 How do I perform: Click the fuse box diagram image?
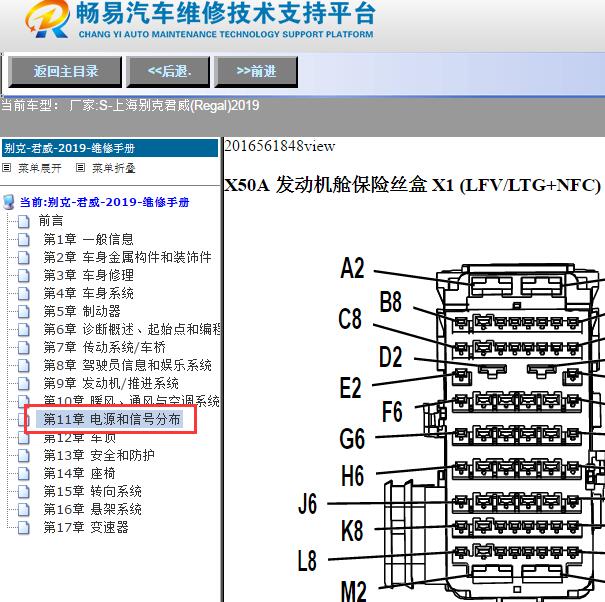pos(451,428)
